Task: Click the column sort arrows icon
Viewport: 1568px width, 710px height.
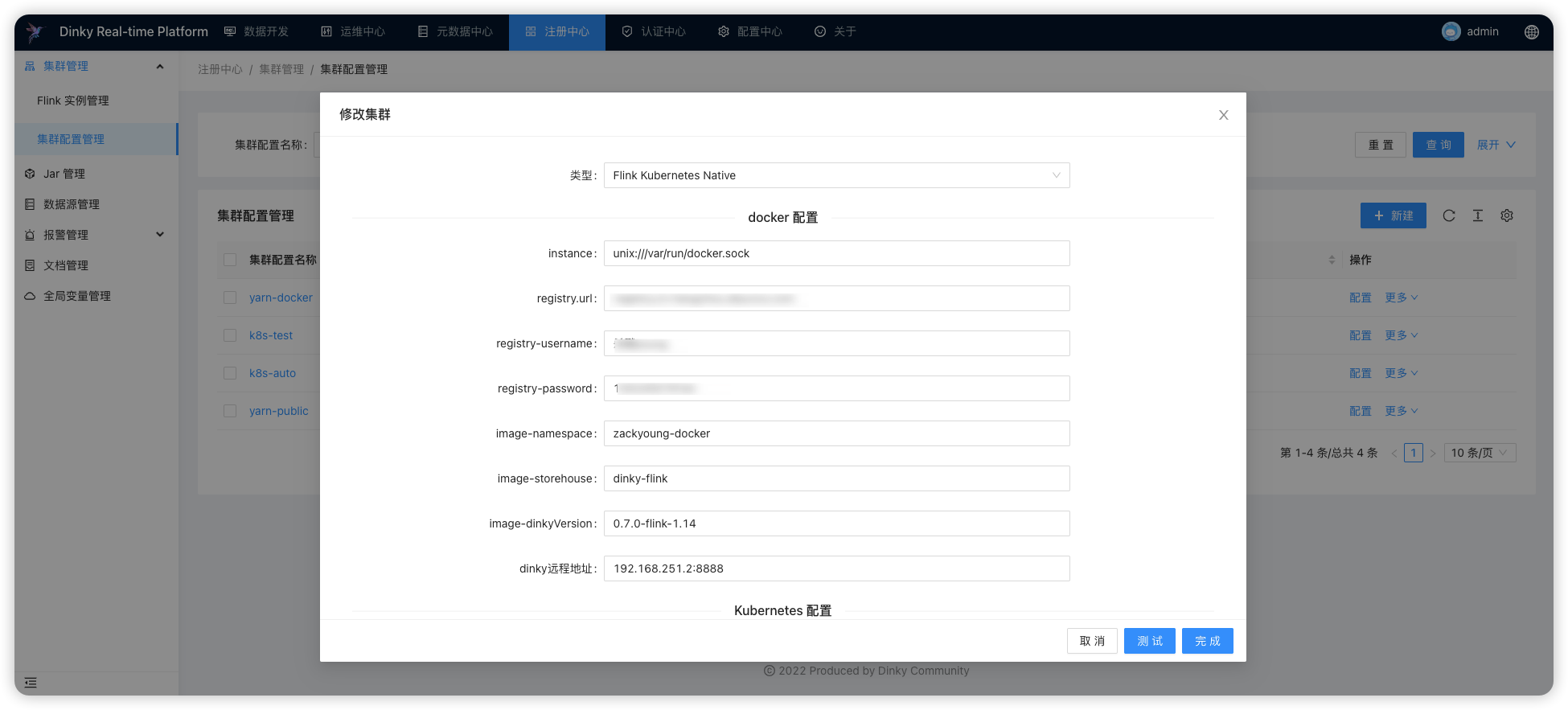Action: click(1332, 260)
